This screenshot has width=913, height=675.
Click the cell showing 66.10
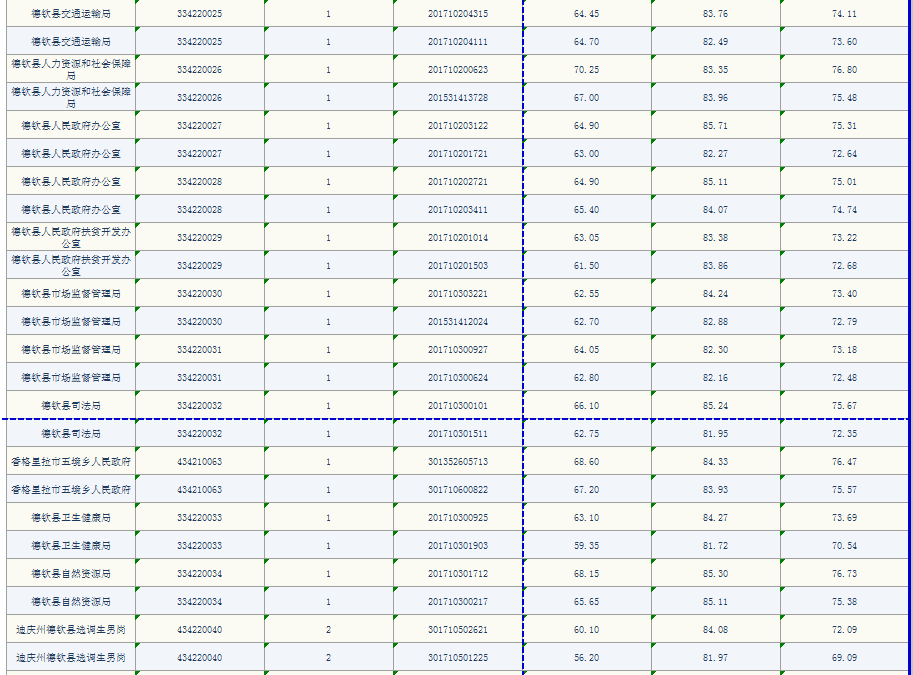click(x=586, y=406)
